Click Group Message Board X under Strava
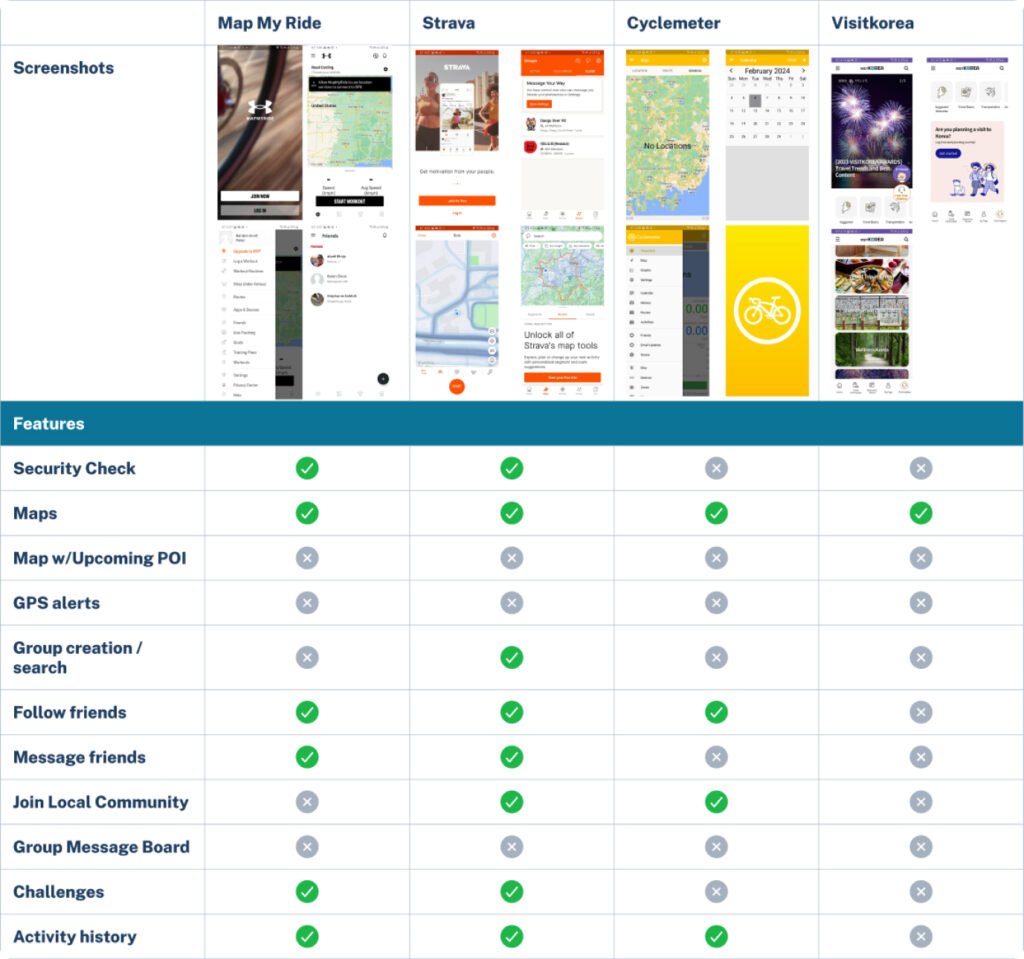This screenshot has width=1024, height=959. tap(511, 847)
